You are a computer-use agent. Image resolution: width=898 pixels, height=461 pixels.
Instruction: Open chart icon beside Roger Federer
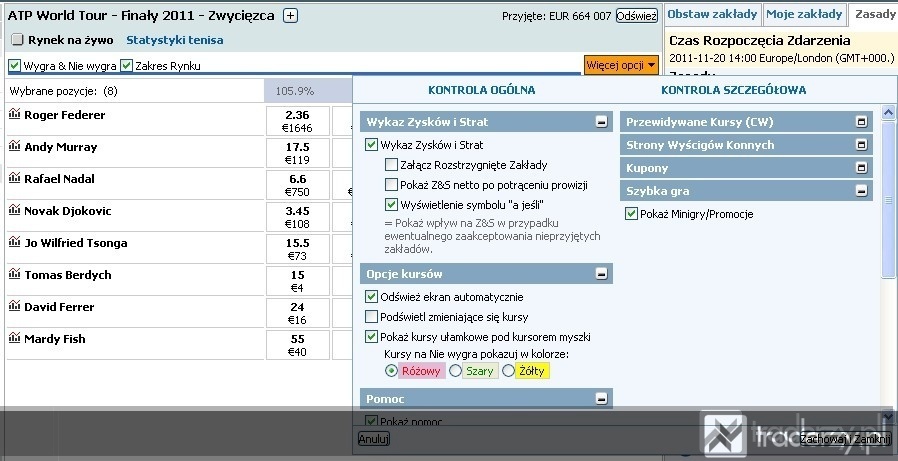[x=14, y=113]
